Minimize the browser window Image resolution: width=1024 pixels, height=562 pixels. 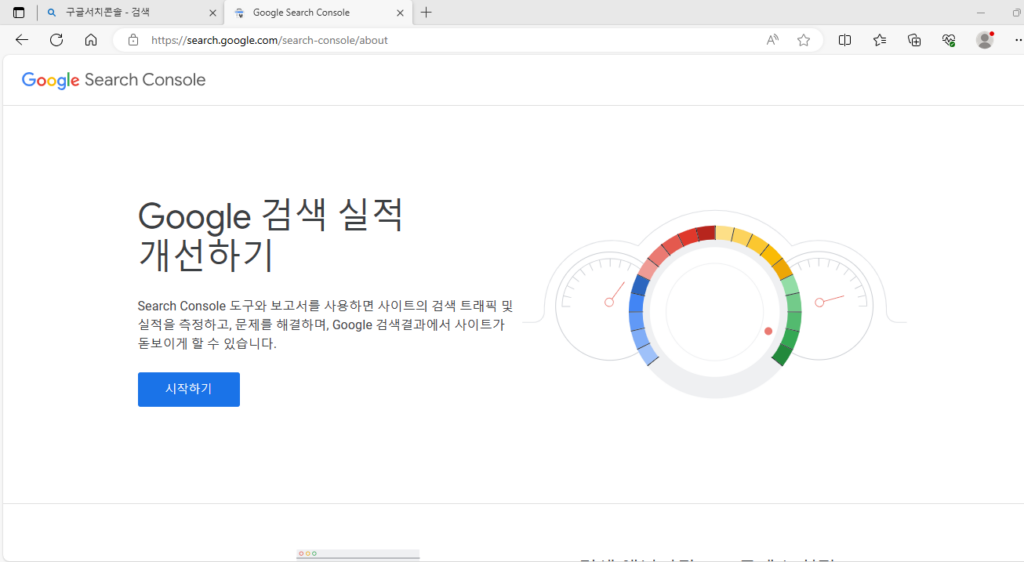[980, 12]
